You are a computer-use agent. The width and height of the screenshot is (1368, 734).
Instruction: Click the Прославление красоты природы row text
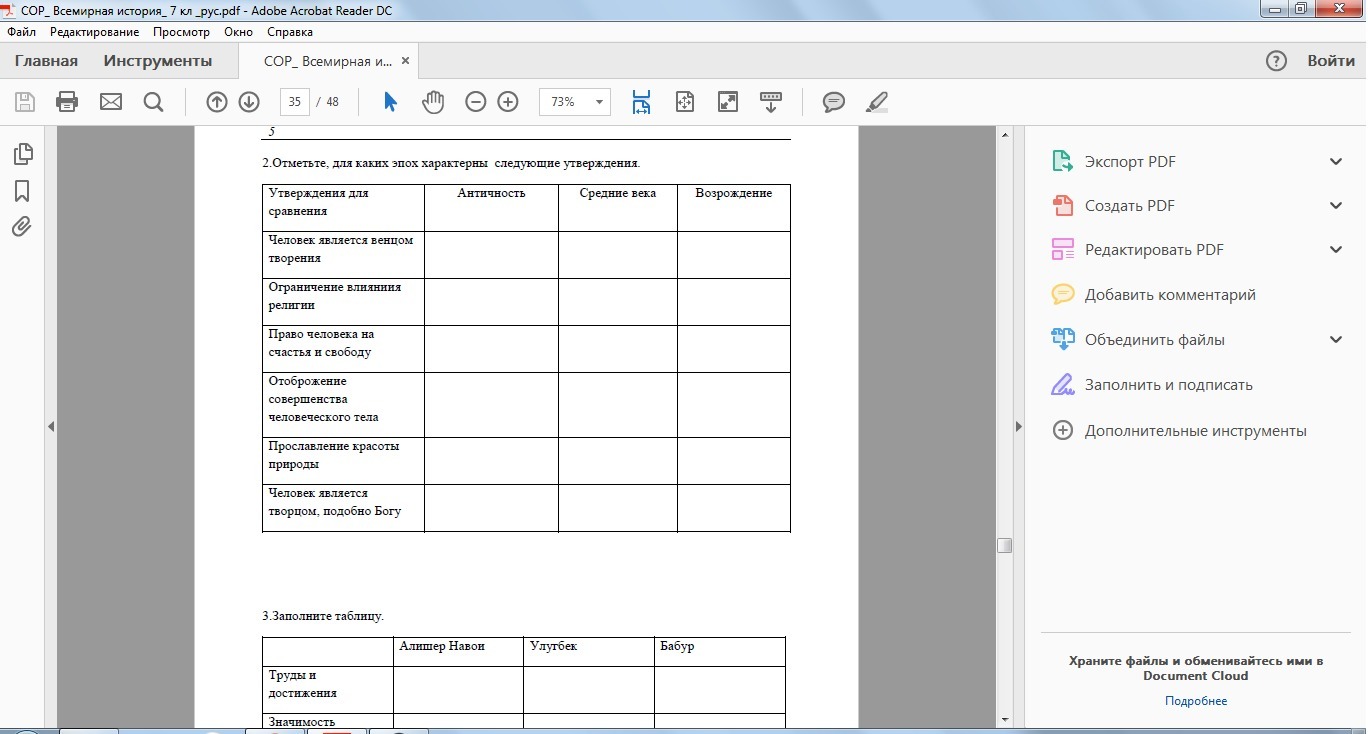tap(333, 455)
